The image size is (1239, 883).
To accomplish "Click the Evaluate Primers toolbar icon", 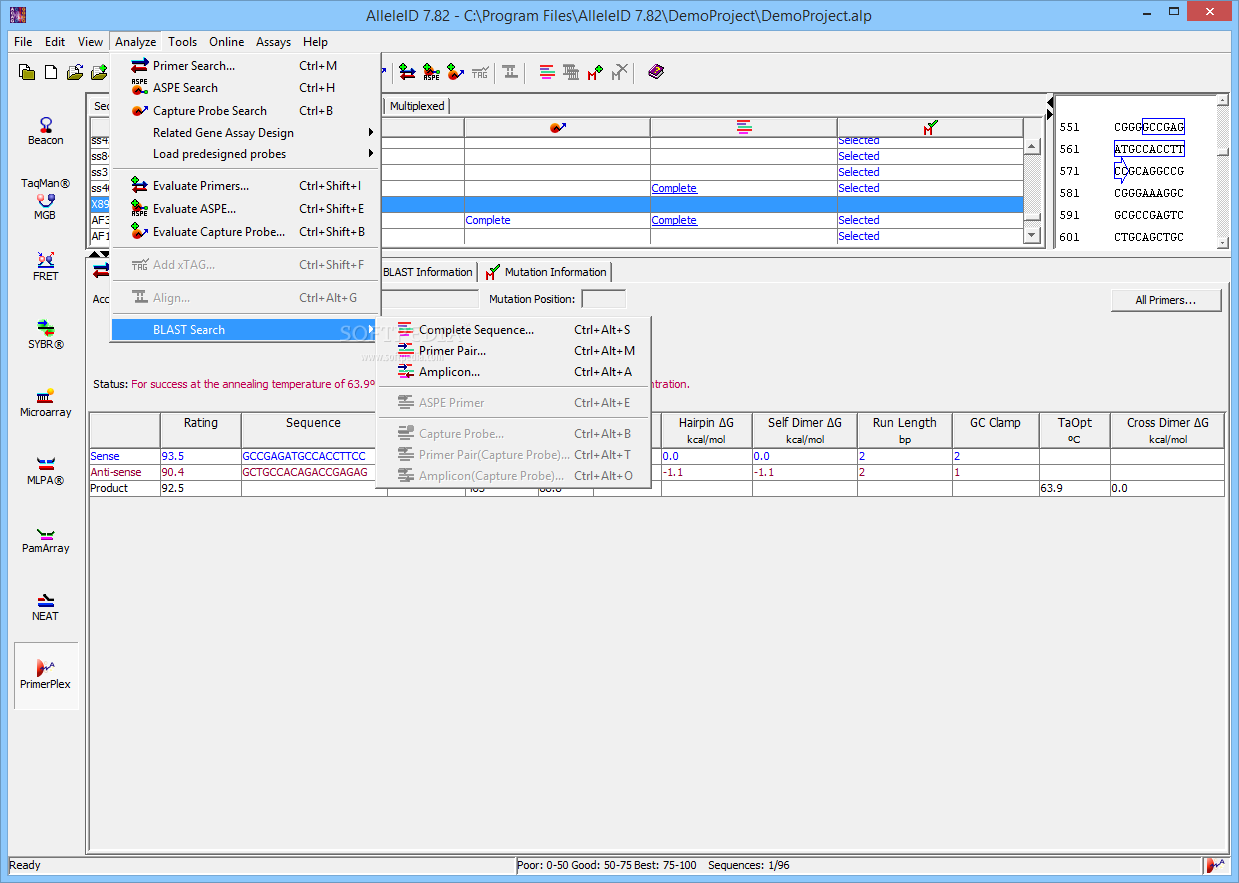I will [x=407, y=72].
